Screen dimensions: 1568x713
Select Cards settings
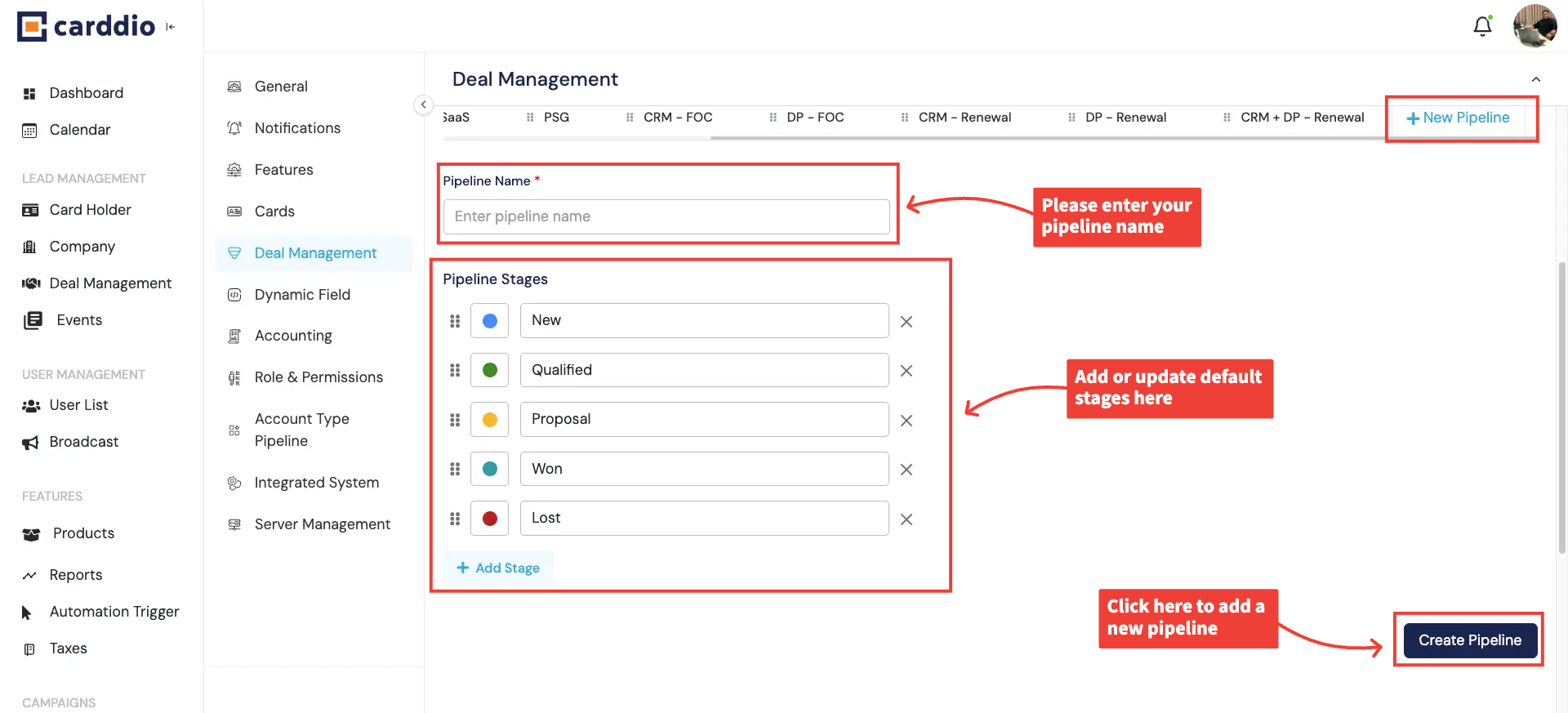[274, 212]
